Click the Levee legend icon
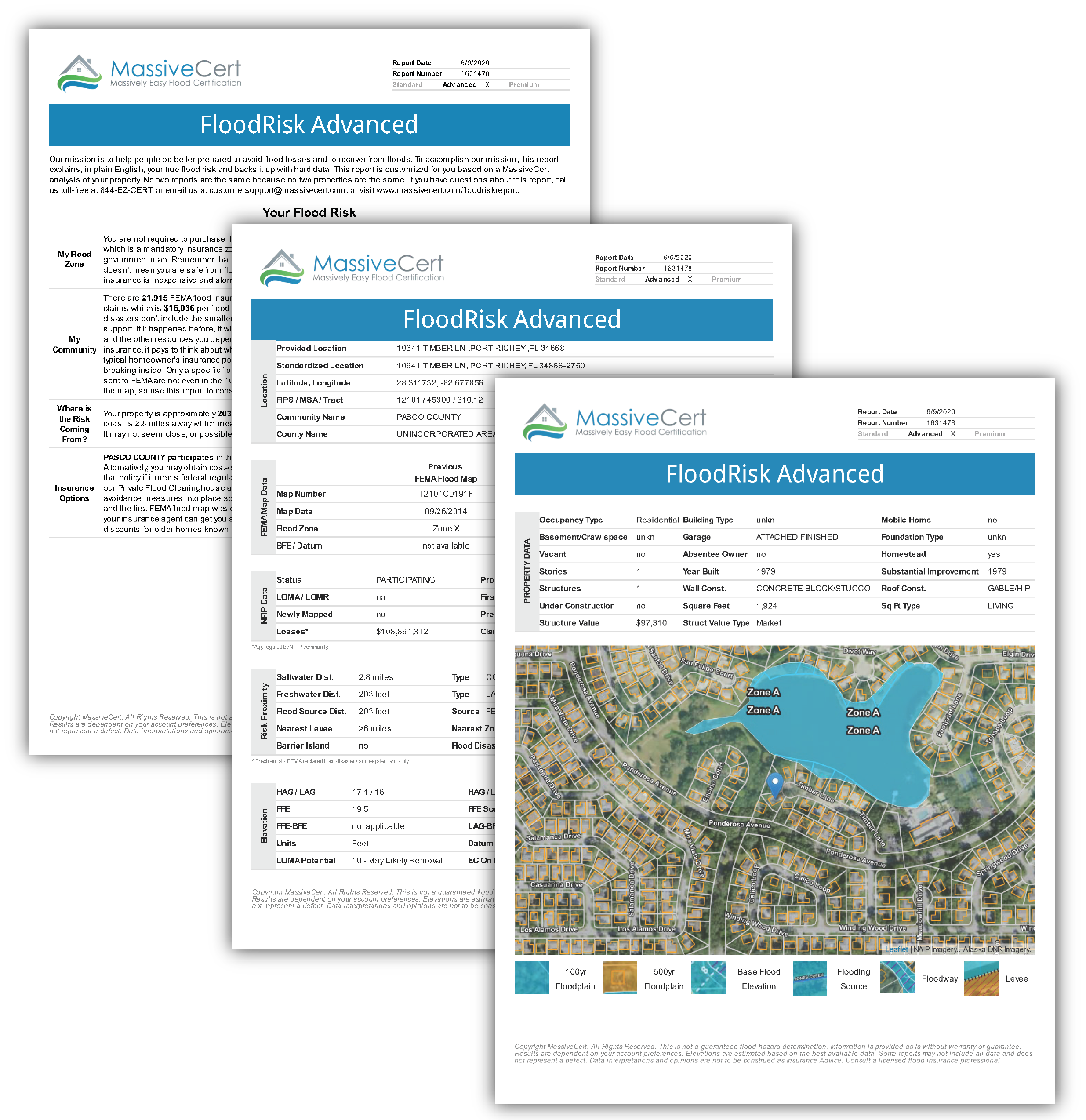This screenshot has height=1120, width=1086. coord(981,979)
